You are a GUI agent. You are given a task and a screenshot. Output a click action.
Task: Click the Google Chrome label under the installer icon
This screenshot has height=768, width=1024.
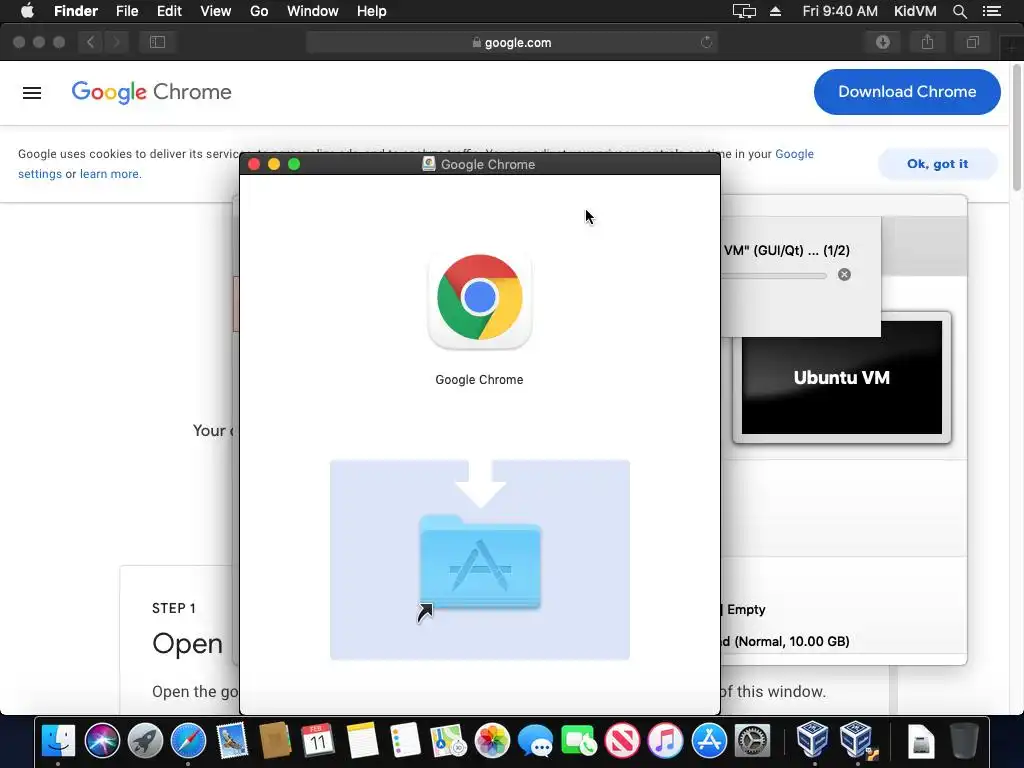[x=479, y=379]
